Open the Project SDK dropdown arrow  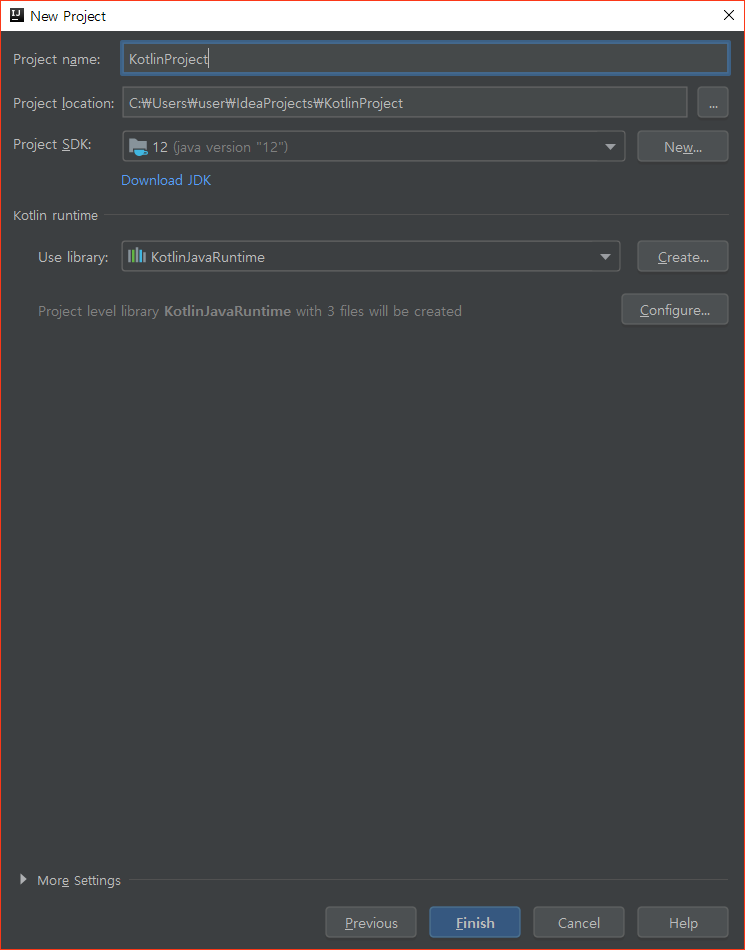tap(610, 147)
